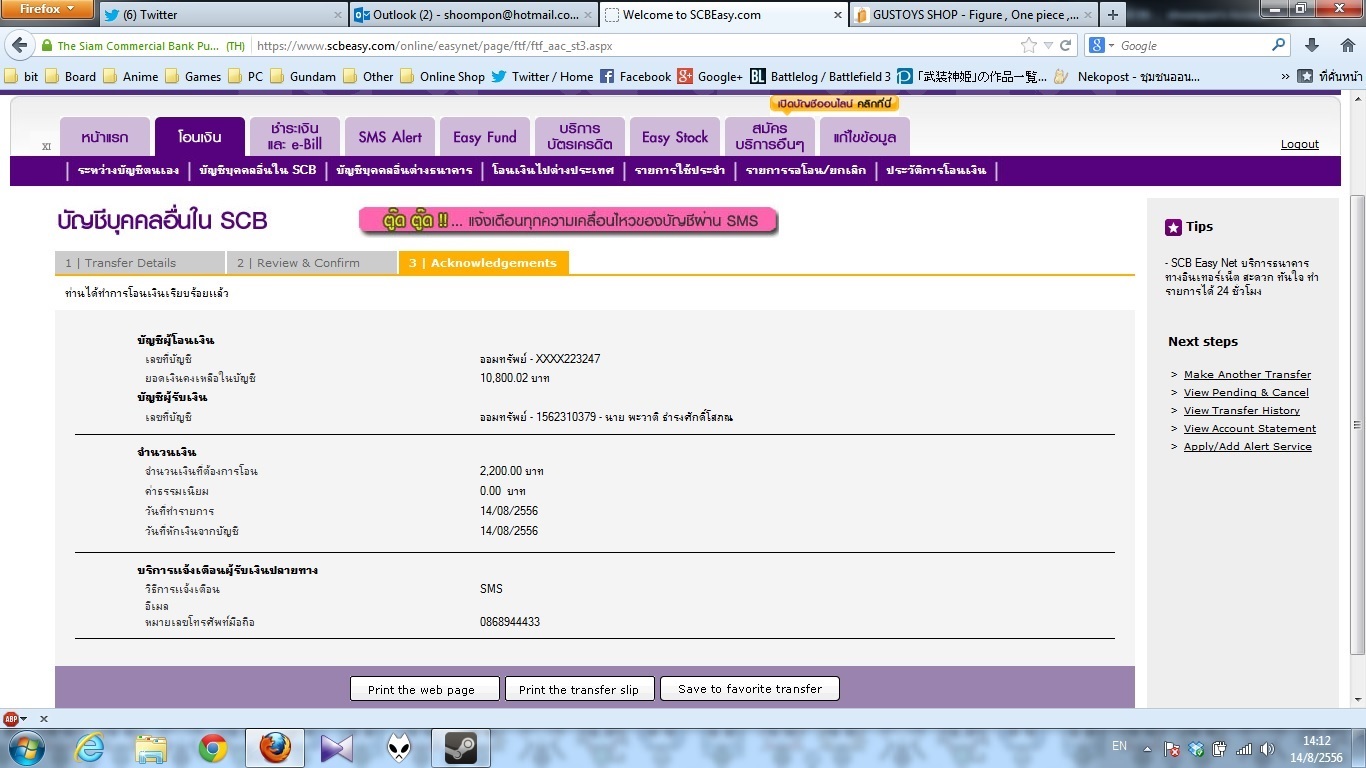Select the โอนเงินไปต่างประเทศ submenu item
The image size is (1366, 768).
[553, 170]
